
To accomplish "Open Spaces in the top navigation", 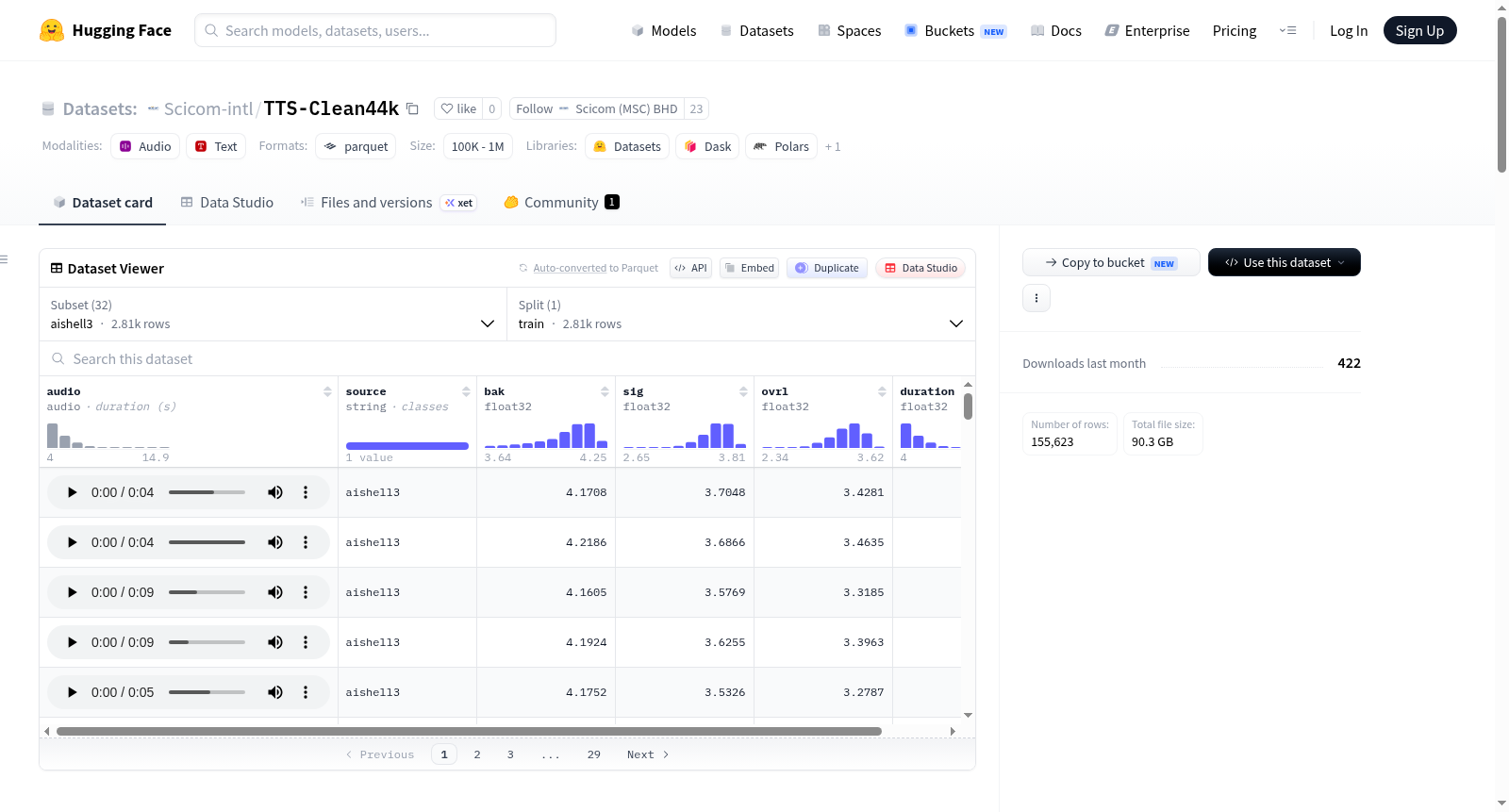I will [850, 30].
